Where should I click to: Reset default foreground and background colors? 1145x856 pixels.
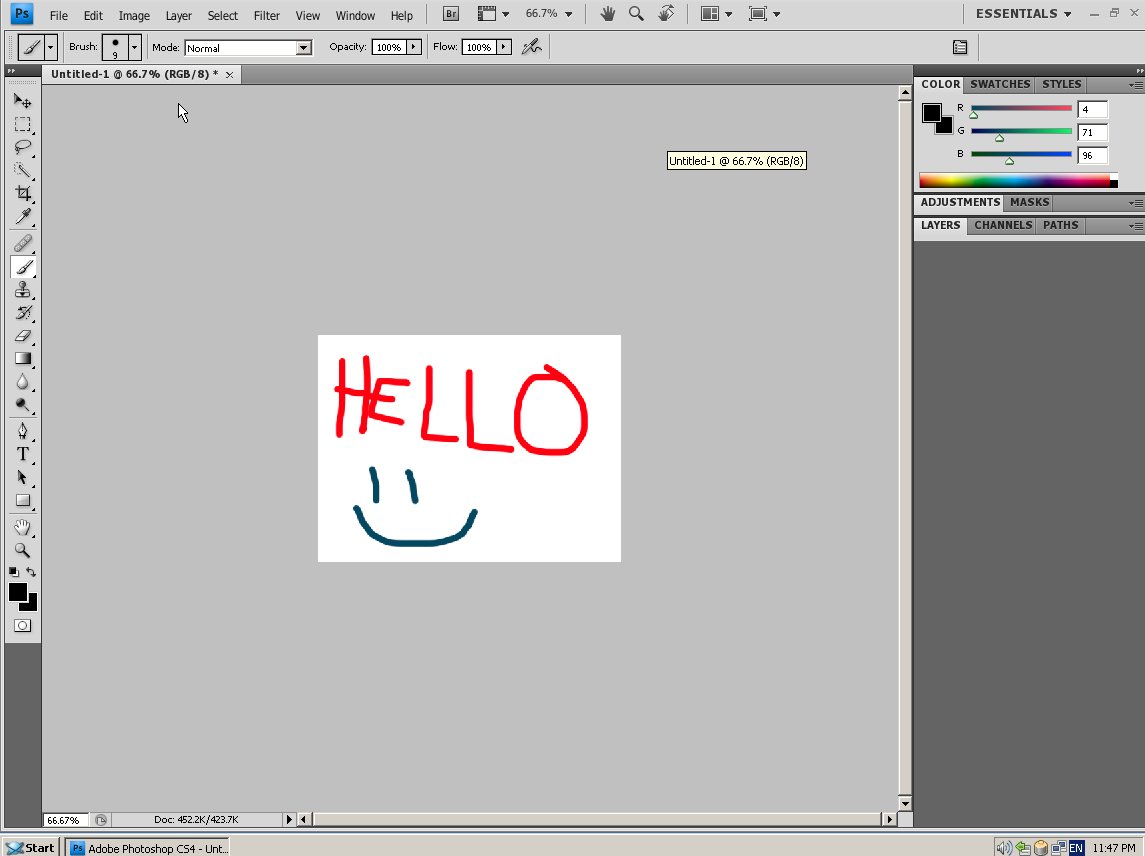point(14,572)
